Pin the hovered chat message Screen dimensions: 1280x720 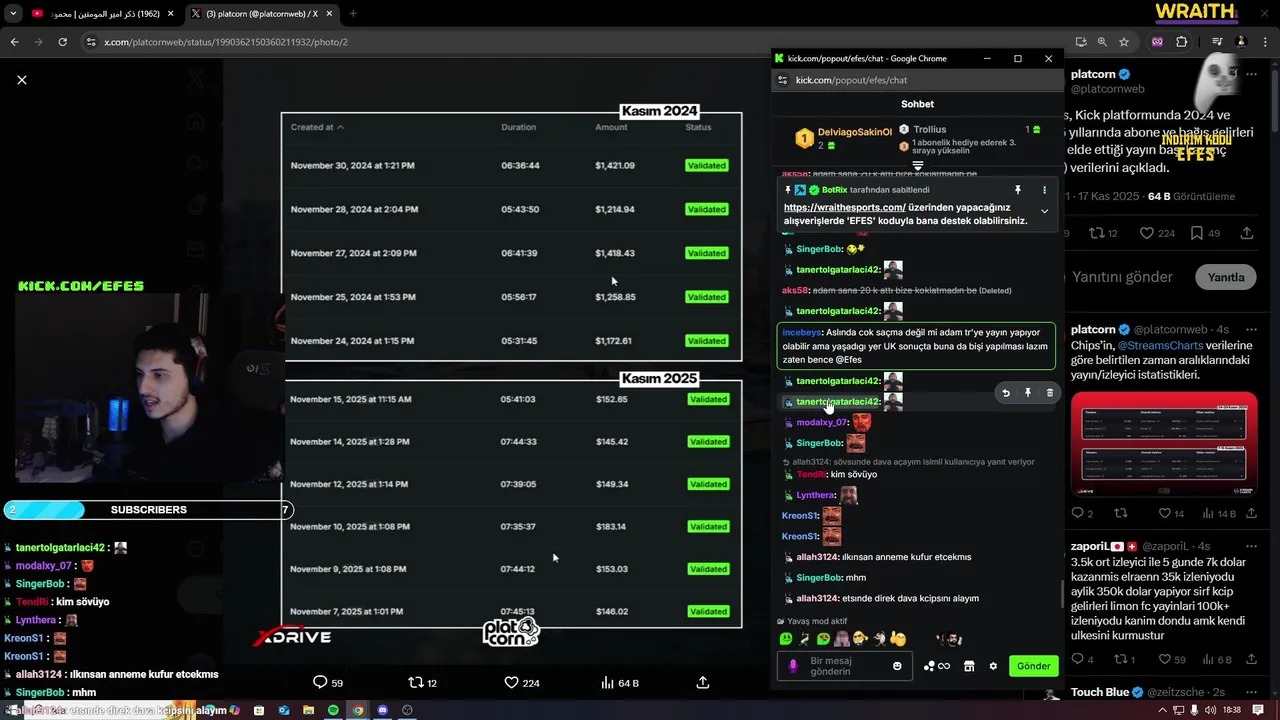point(1028,393)
